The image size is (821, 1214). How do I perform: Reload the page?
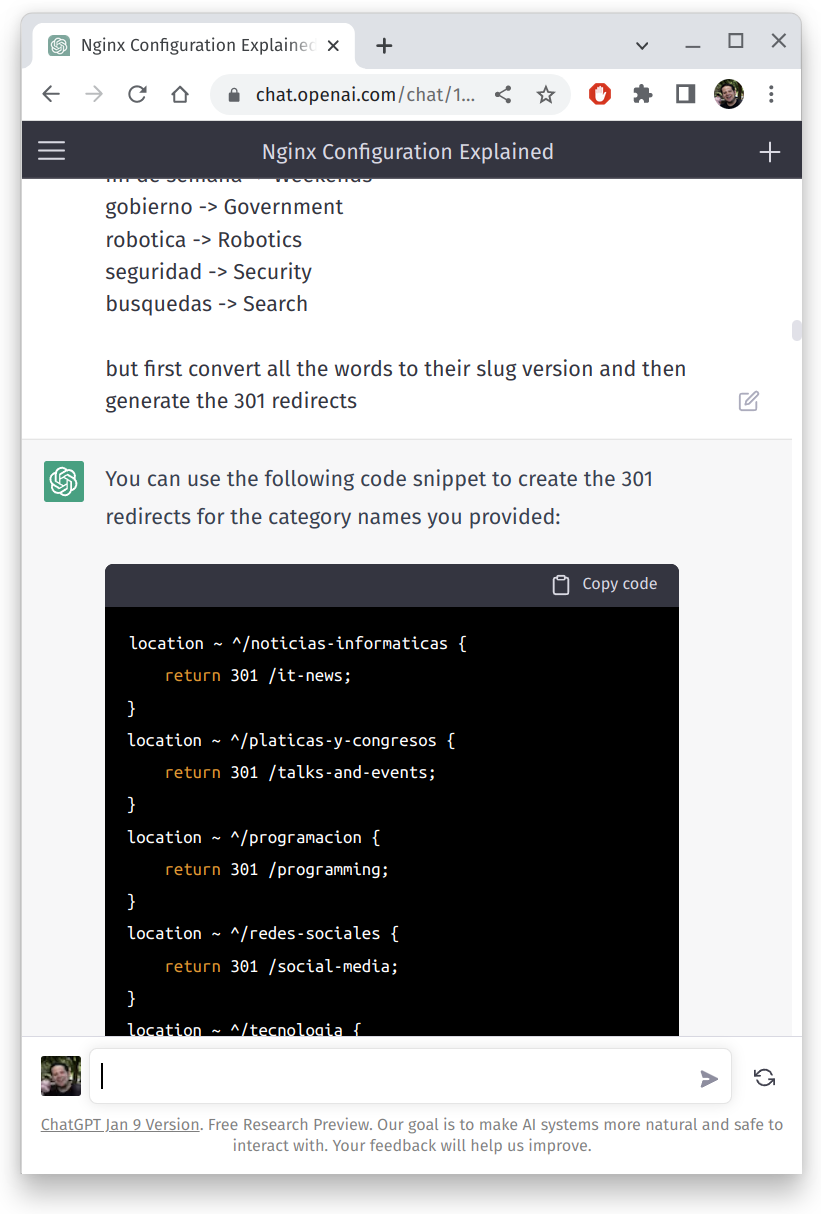click(137, 95)
